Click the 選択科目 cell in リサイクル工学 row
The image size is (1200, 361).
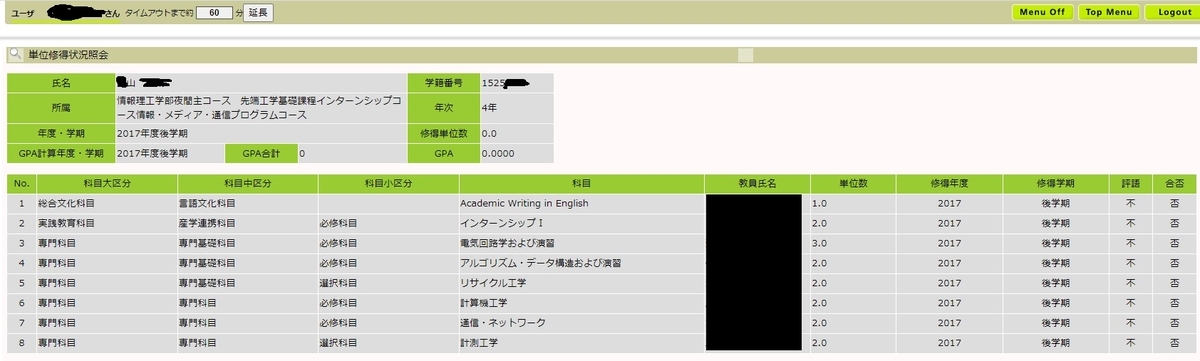(388, 283)
